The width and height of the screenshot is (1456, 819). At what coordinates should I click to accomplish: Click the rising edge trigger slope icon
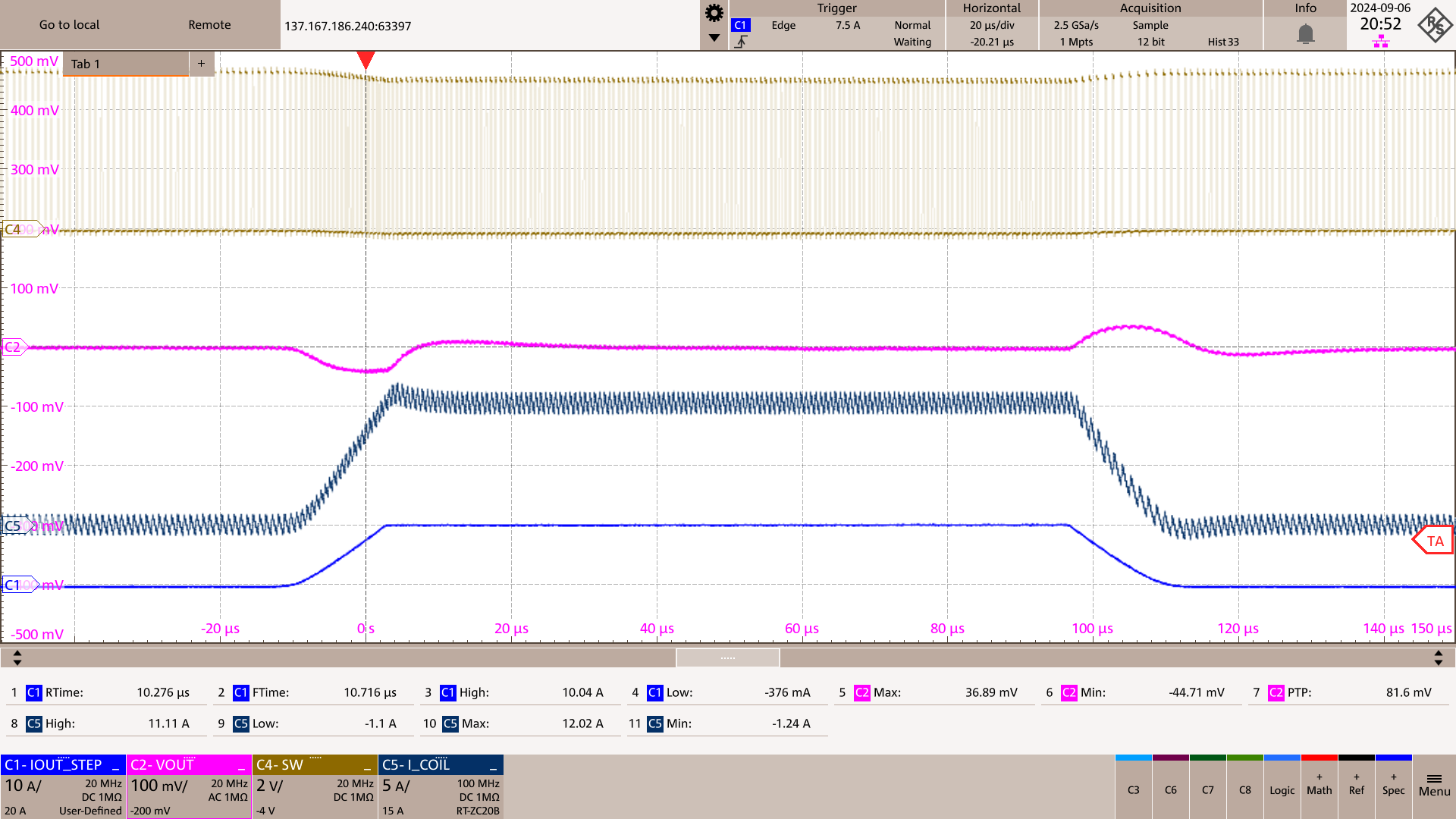tap(741, 42)
